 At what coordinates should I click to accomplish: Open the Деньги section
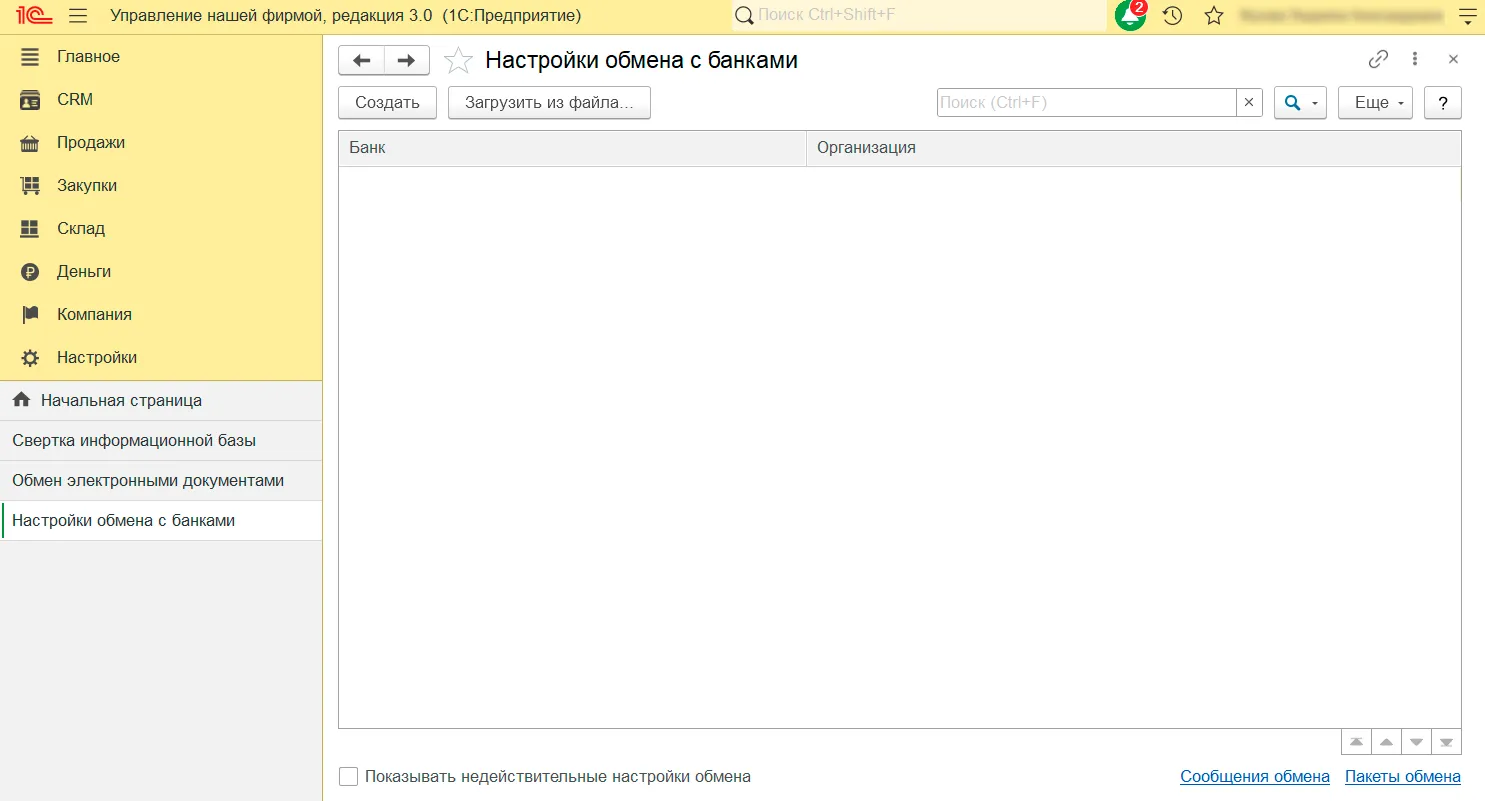(84, 271)
